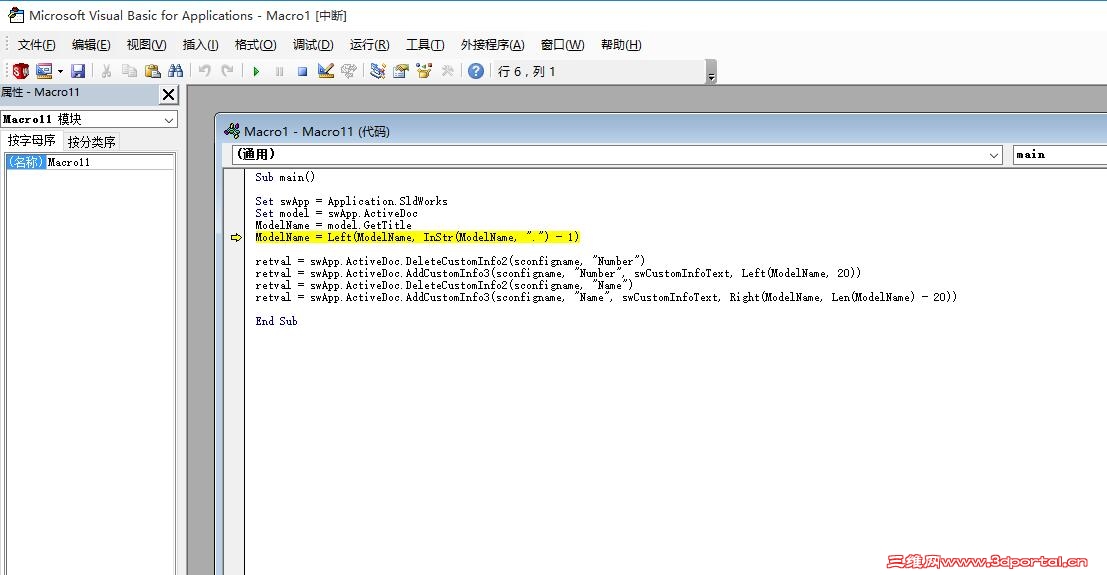Viewport: 1107px width, 575px height.
Task: Click the yellow execution arrow in margin
Action: [236, 237]
